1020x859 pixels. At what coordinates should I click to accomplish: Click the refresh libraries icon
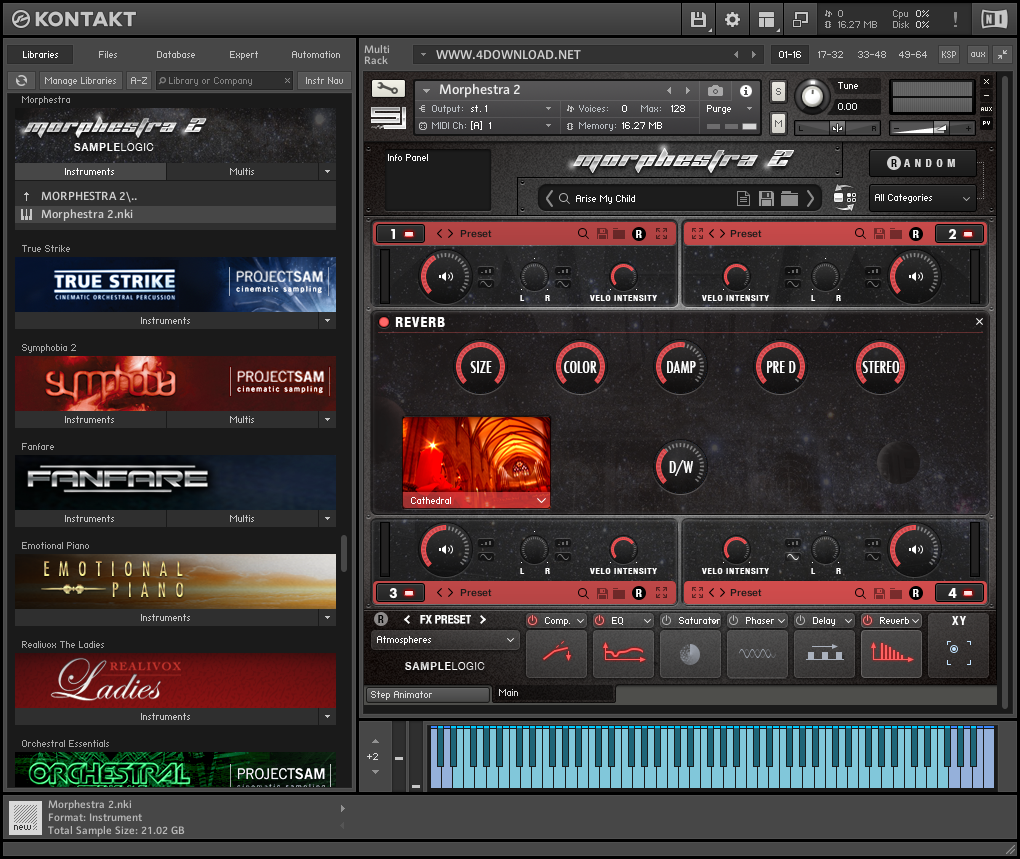click(21, 81)
